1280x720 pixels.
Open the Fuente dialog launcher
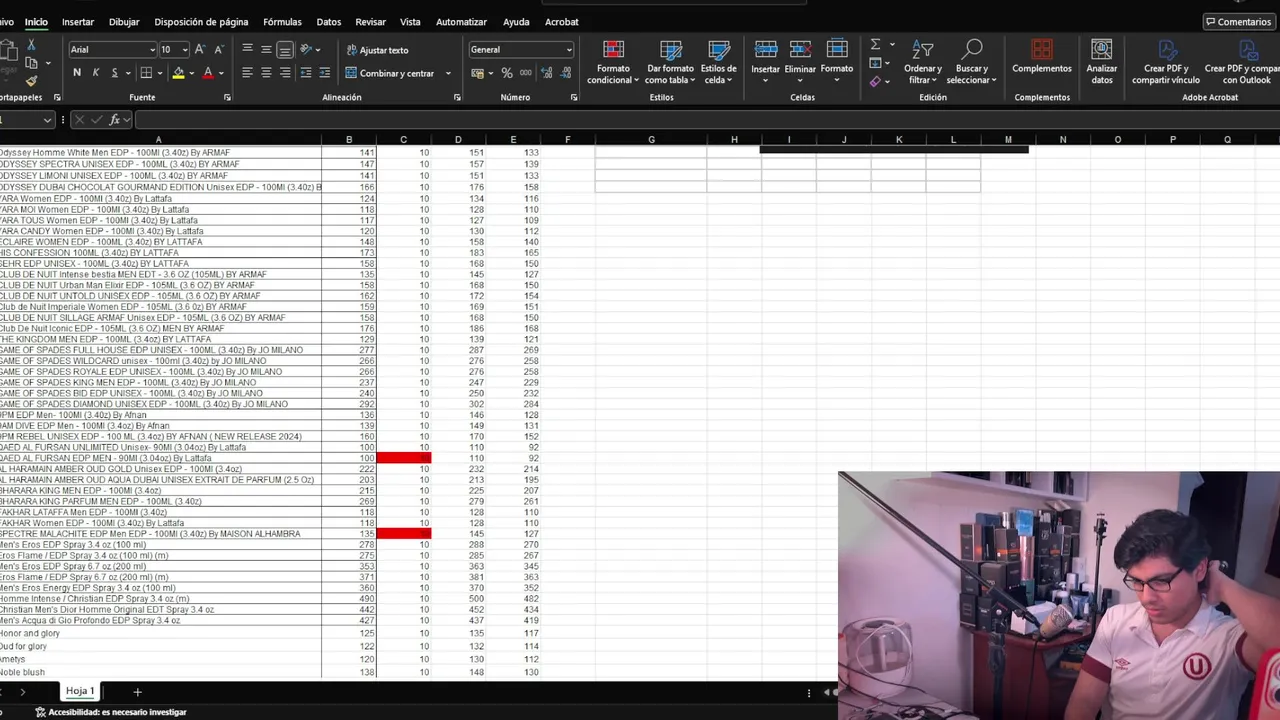(x=227, y=97)
